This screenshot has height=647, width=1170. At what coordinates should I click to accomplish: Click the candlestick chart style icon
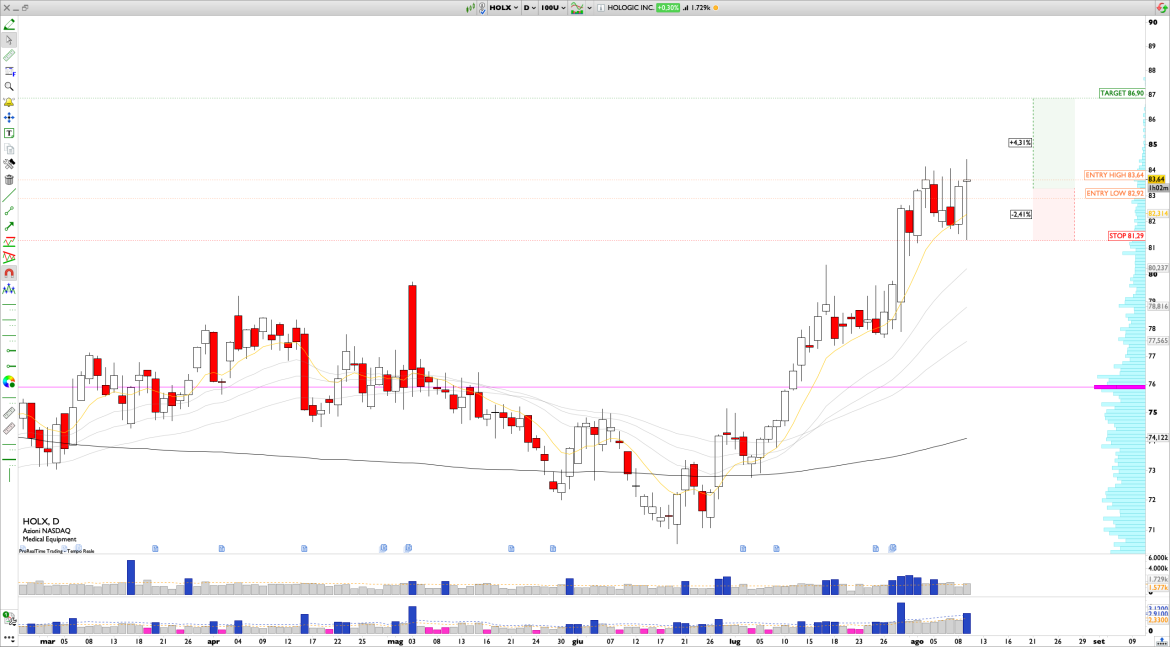pos(472,8)
